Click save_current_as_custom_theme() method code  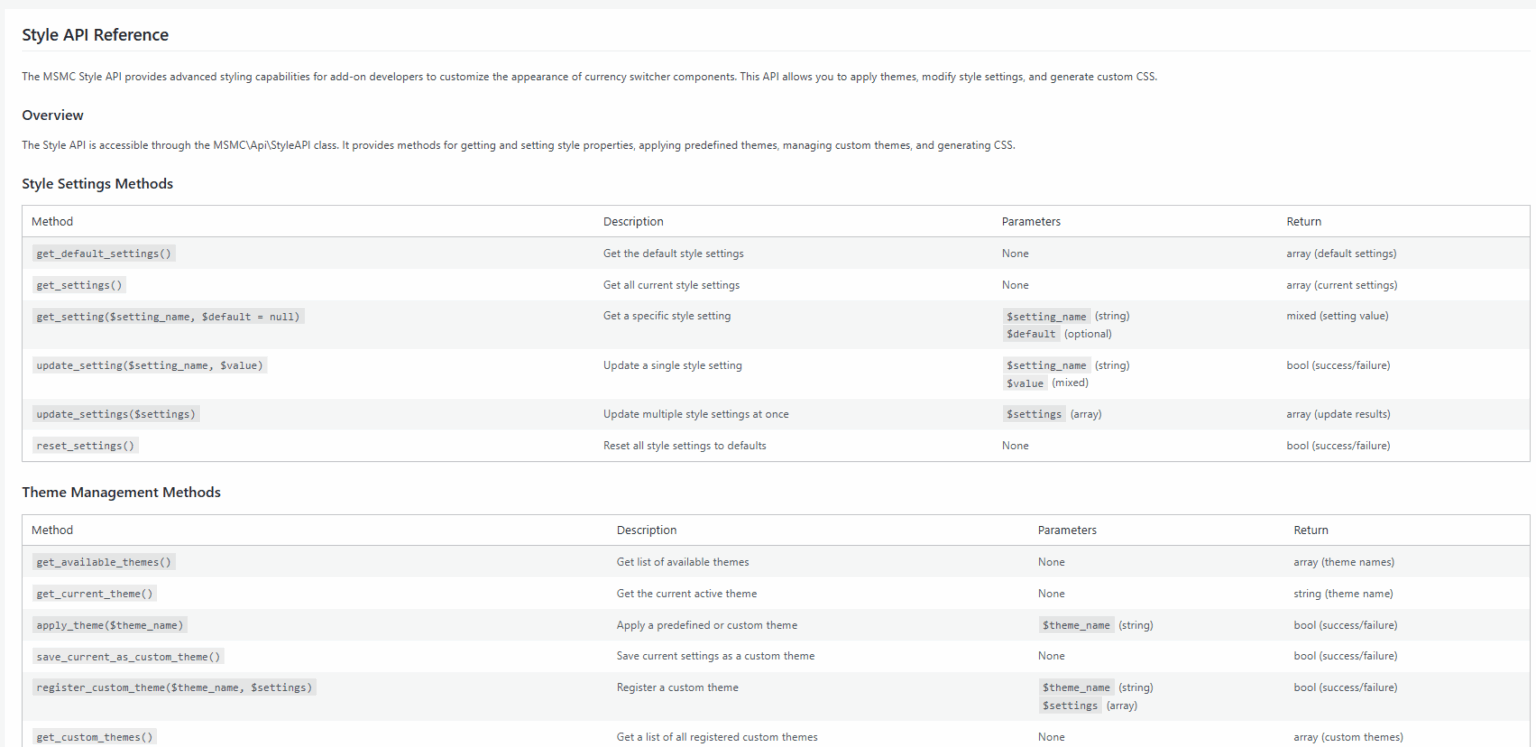pos(128,656)
